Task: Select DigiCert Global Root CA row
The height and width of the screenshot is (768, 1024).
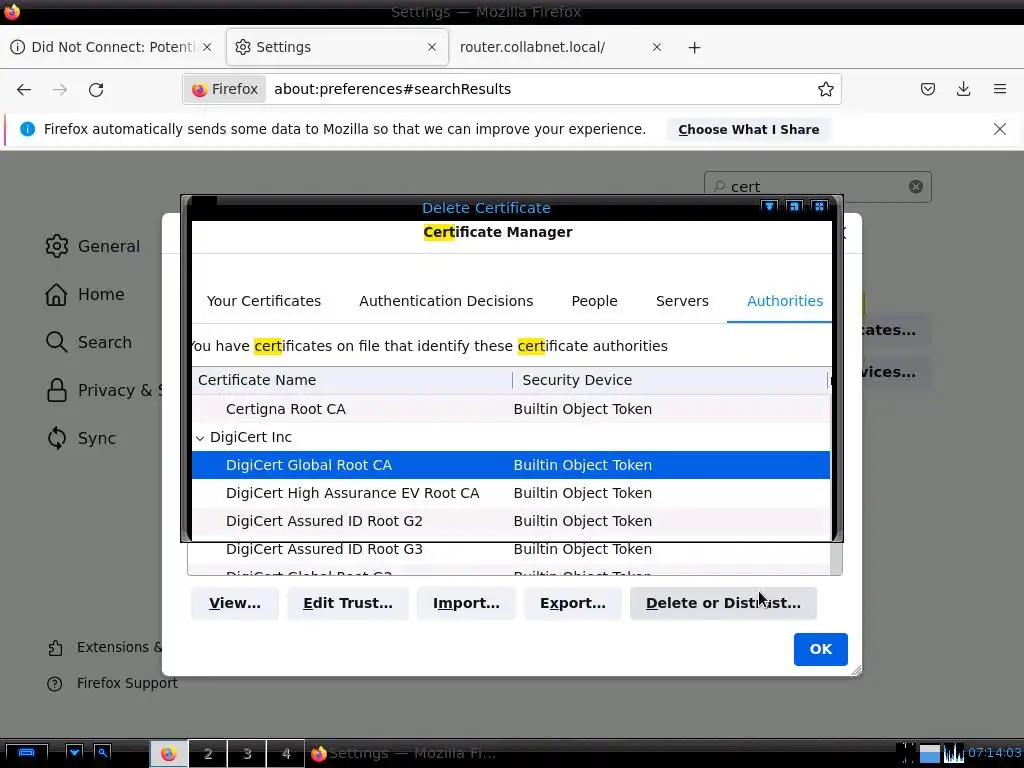Action: (x=511, y=465)
